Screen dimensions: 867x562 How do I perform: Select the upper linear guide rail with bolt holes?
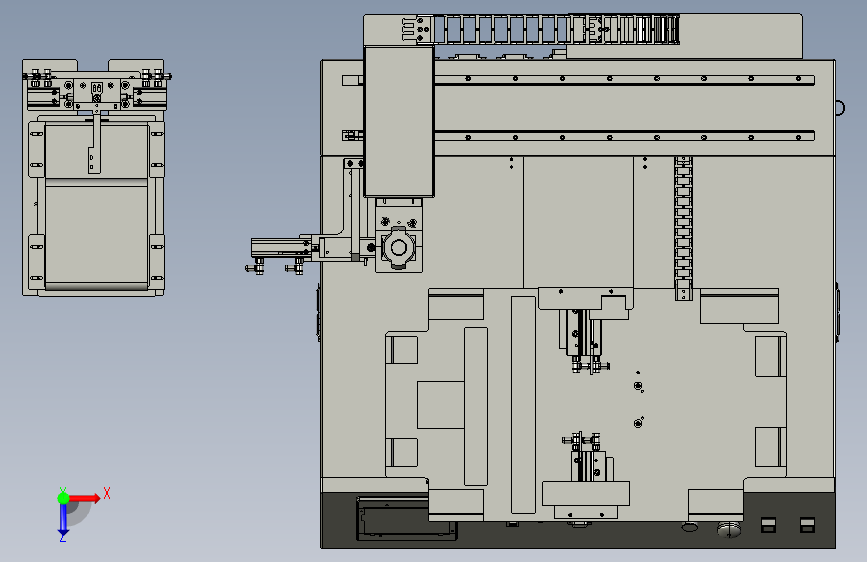coord(624,79)
